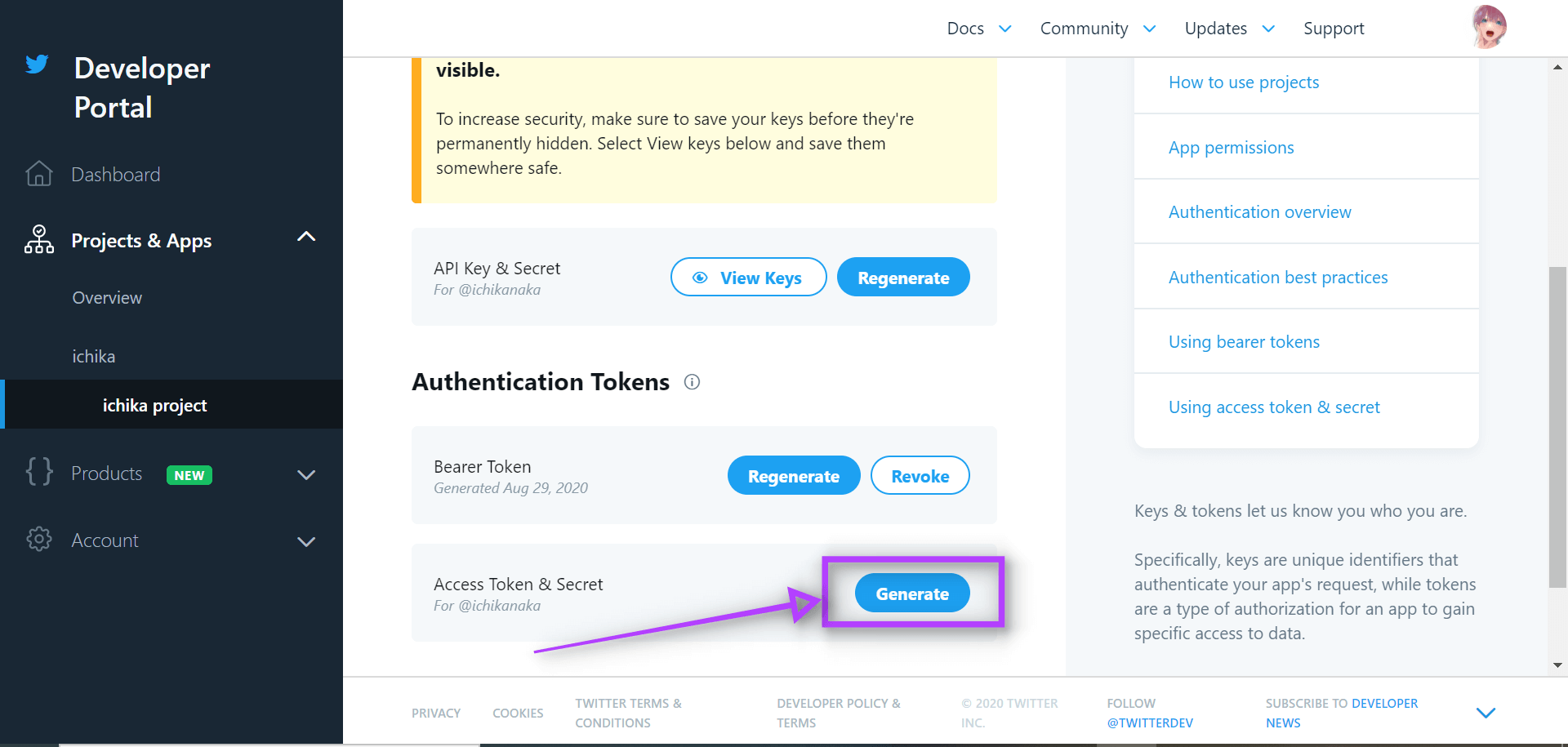Click the Projects & Apps hierarchy icon
Viewport: 1568px width, 747px height.
(38, 240)
